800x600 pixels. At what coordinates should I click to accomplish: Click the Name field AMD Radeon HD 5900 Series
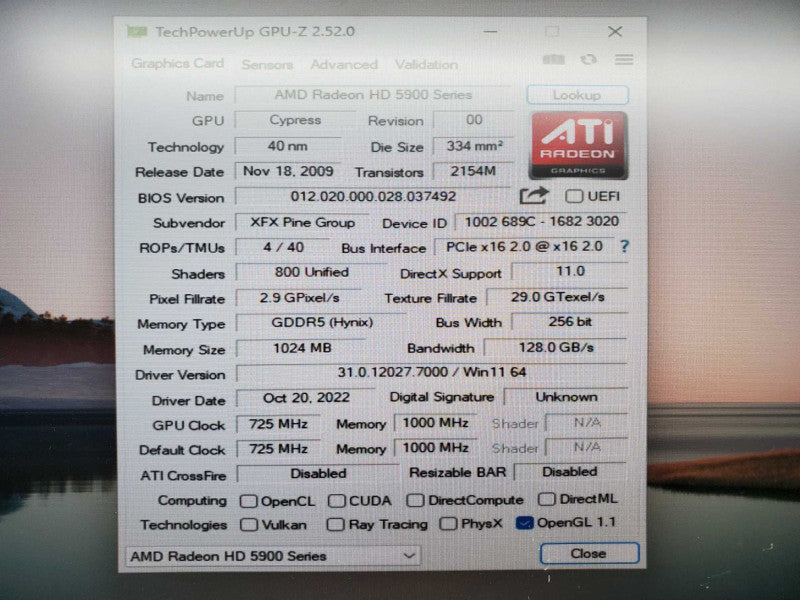tap(373, 95)
